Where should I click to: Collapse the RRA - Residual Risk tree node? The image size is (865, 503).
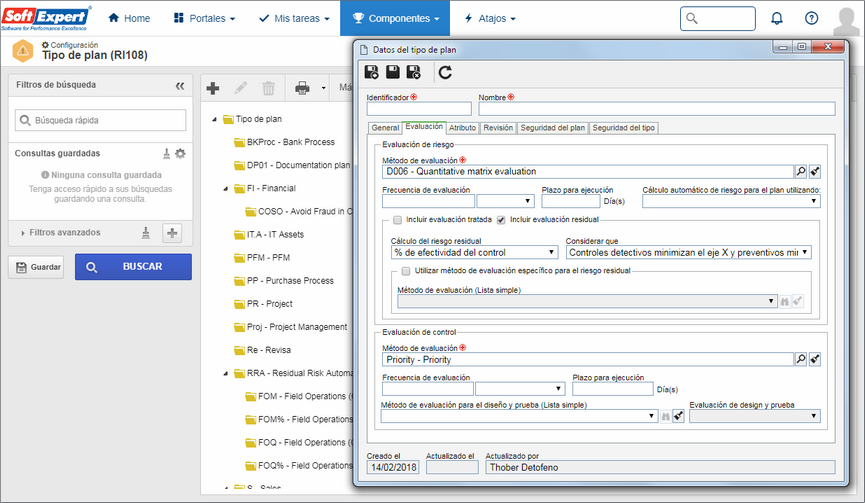[226, 373]
